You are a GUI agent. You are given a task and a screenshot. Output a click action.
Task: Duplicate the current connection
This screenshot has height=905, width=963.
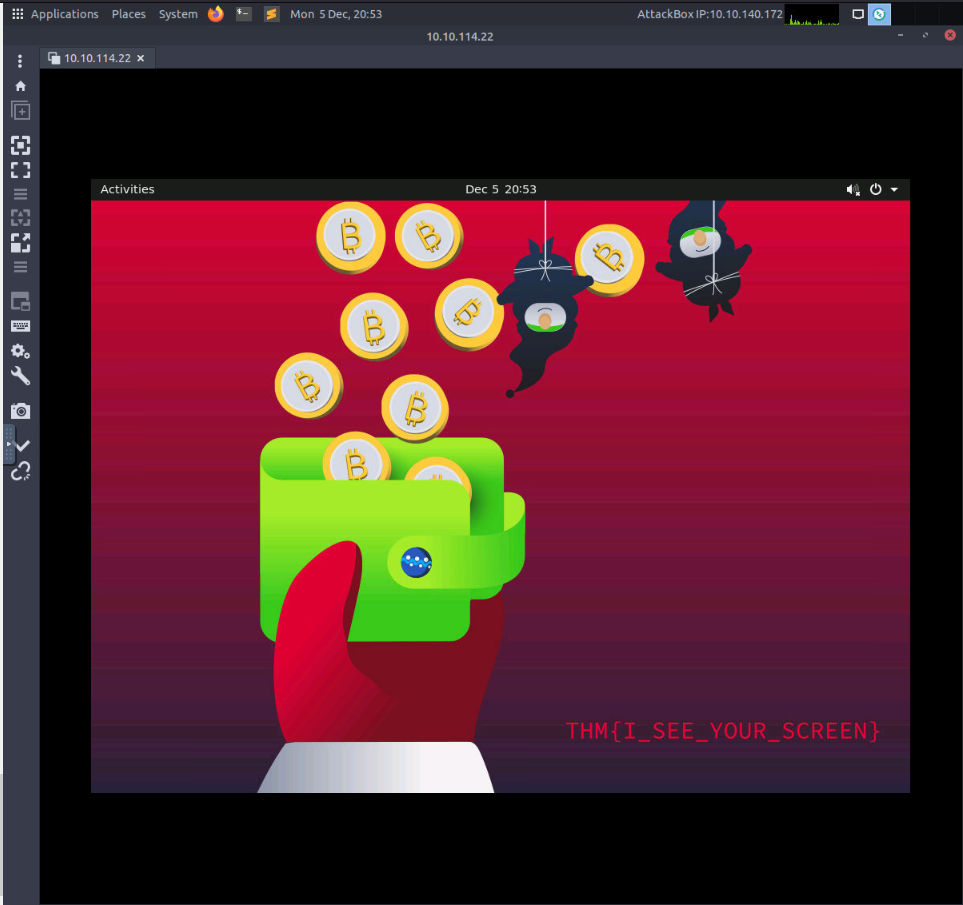pos(20,111)
